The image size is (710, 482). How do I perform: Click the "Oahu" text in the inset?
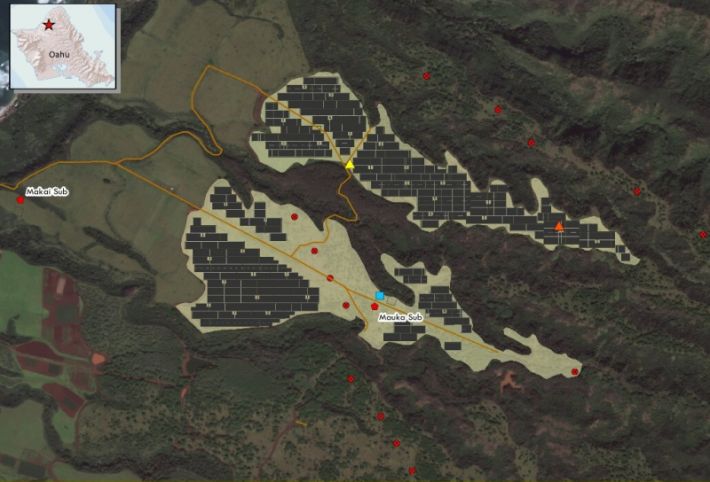point(59,54)
